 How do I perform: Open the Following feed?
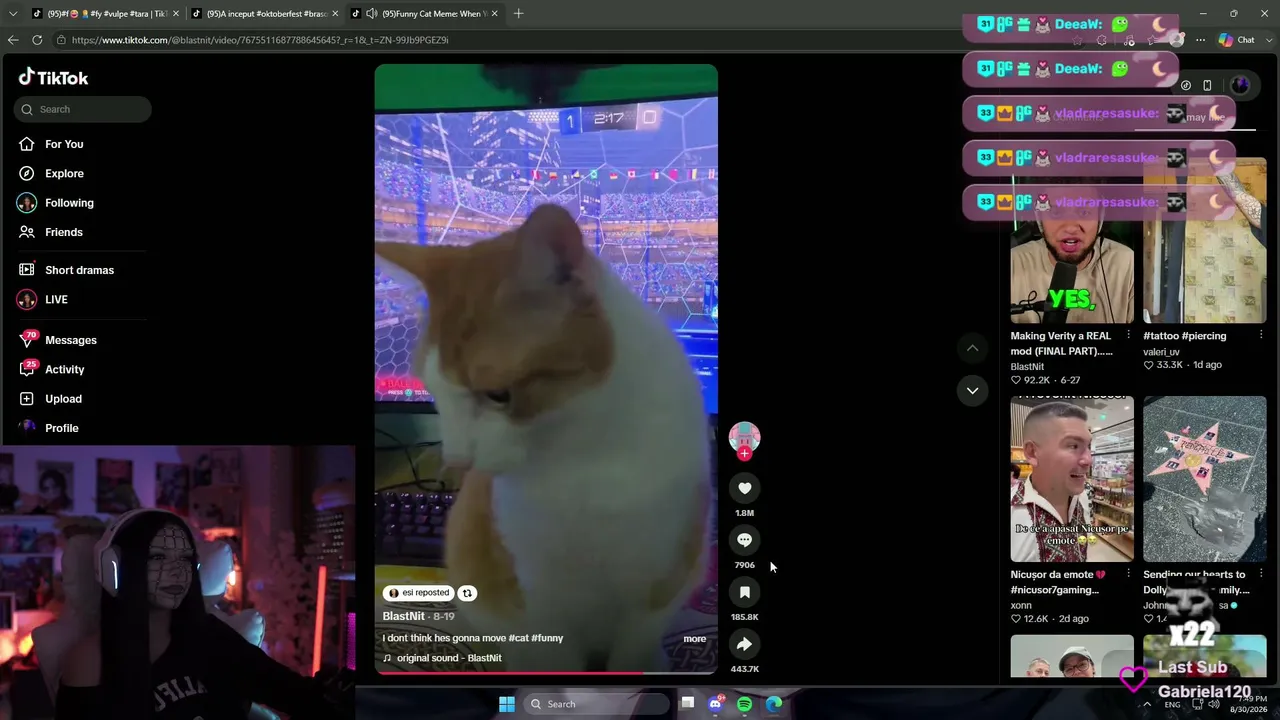pos(69,203)
